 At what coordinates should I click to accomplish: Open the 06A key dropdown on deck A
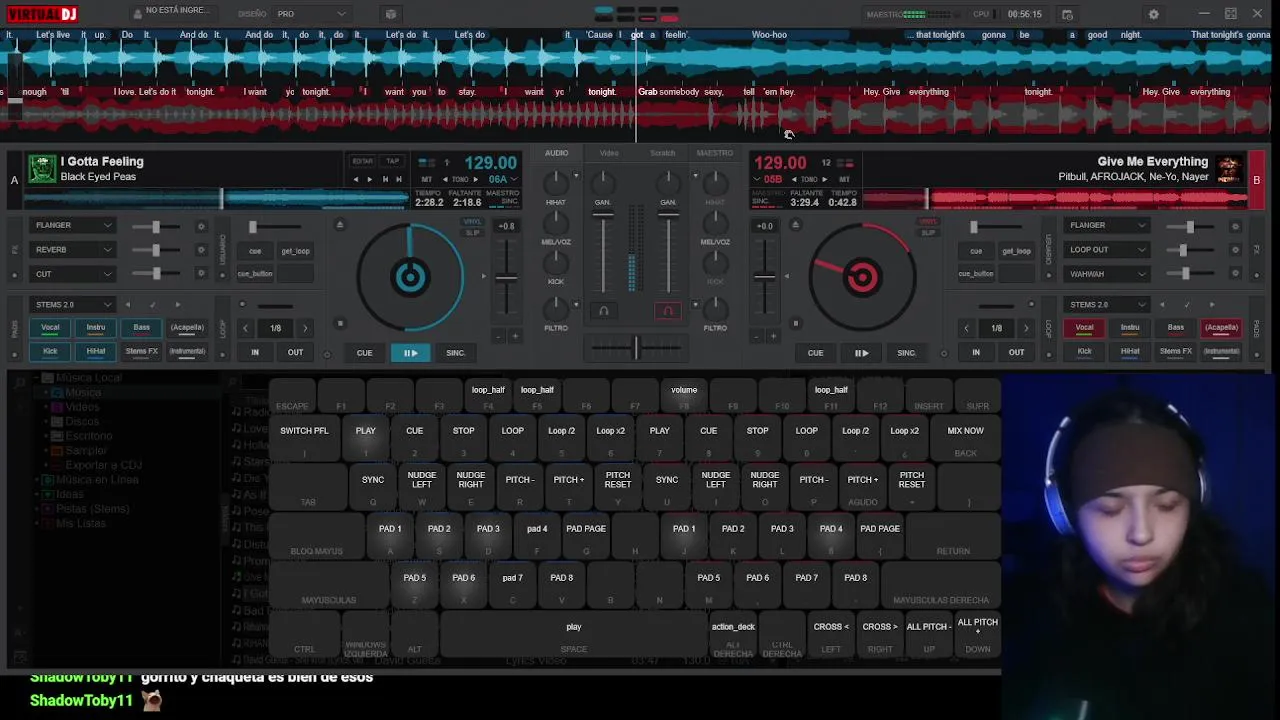click(503, 179)
